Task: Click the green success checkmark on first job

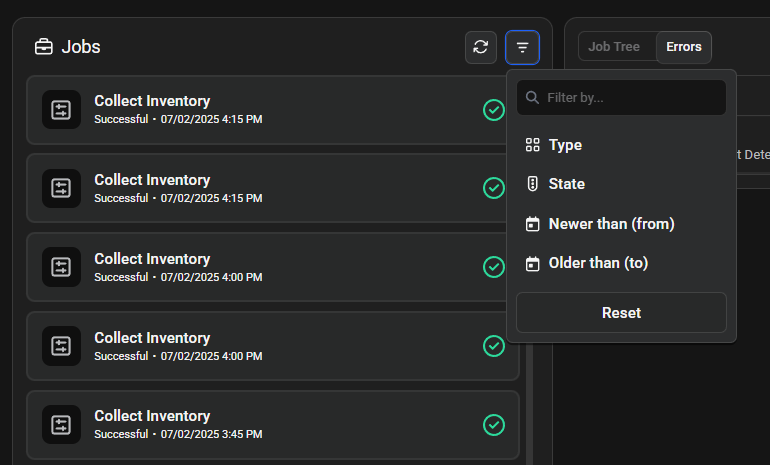Action: pos(493,109)
